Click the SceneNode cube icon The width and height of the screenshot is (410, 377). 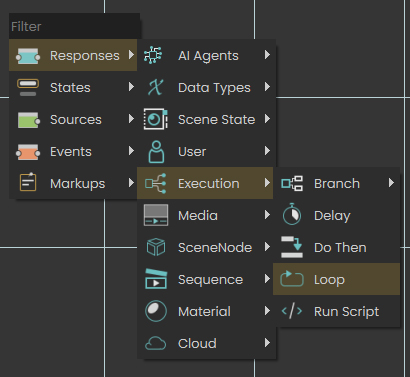pyautogui.click(x=156, y=247)
